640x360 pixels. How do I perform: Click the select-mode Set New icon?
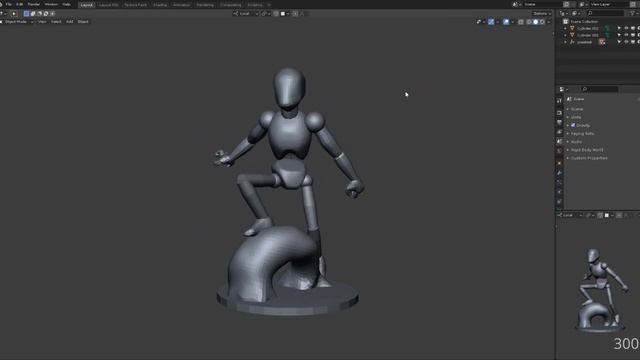click(x=27, y=13)
